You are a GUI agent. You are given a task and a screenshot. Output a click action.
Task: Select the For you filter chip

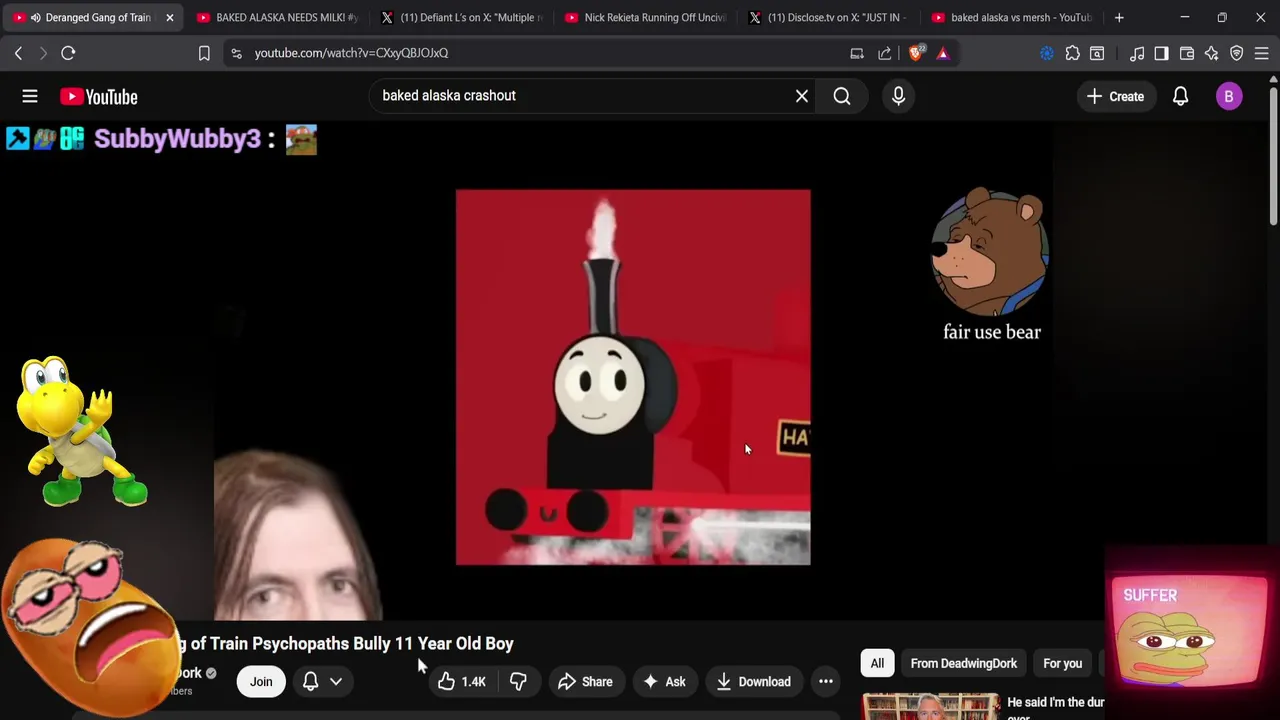pos(1062,663)
